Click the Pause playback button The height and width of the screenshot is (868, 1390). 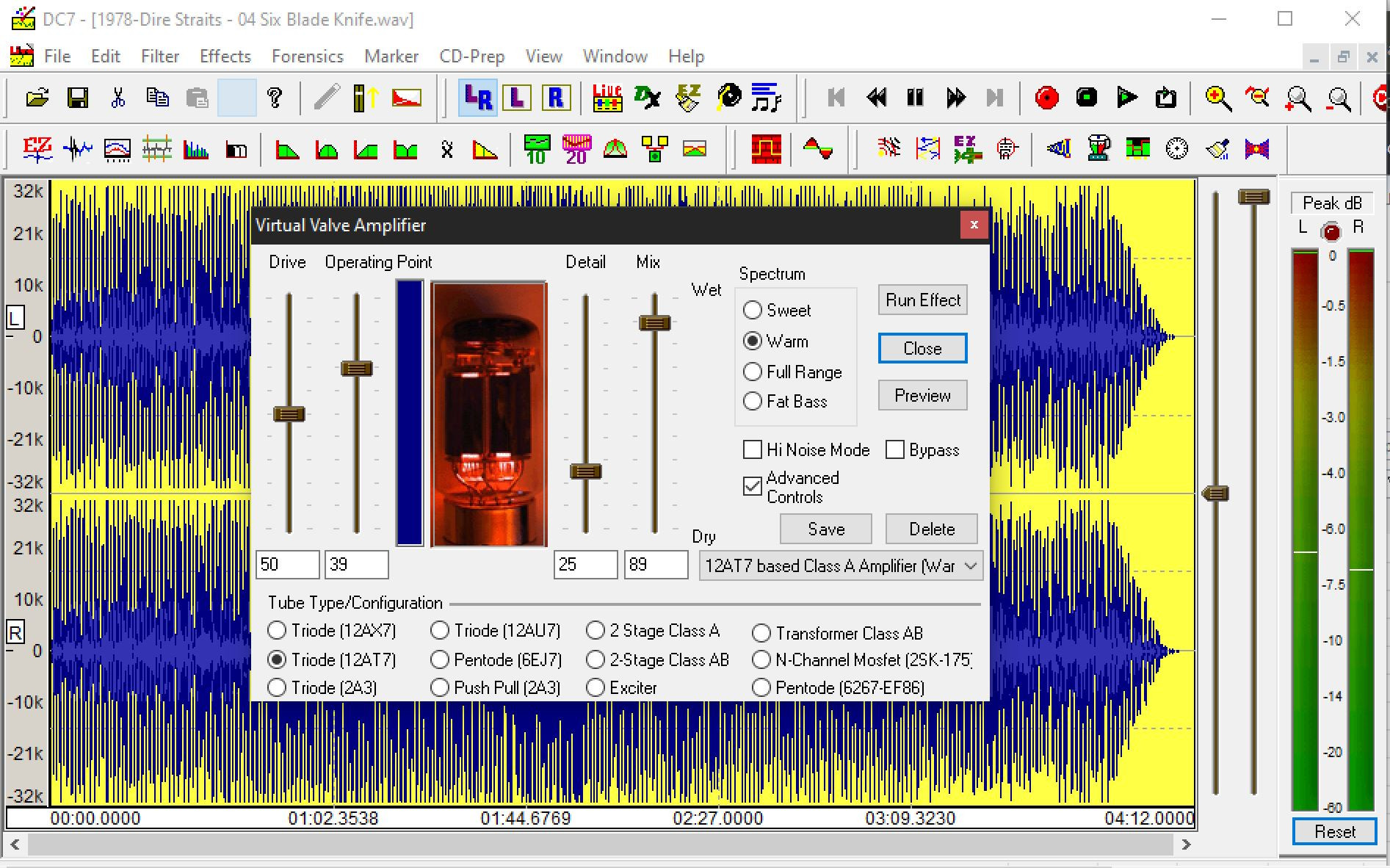[x=915, y=98]
